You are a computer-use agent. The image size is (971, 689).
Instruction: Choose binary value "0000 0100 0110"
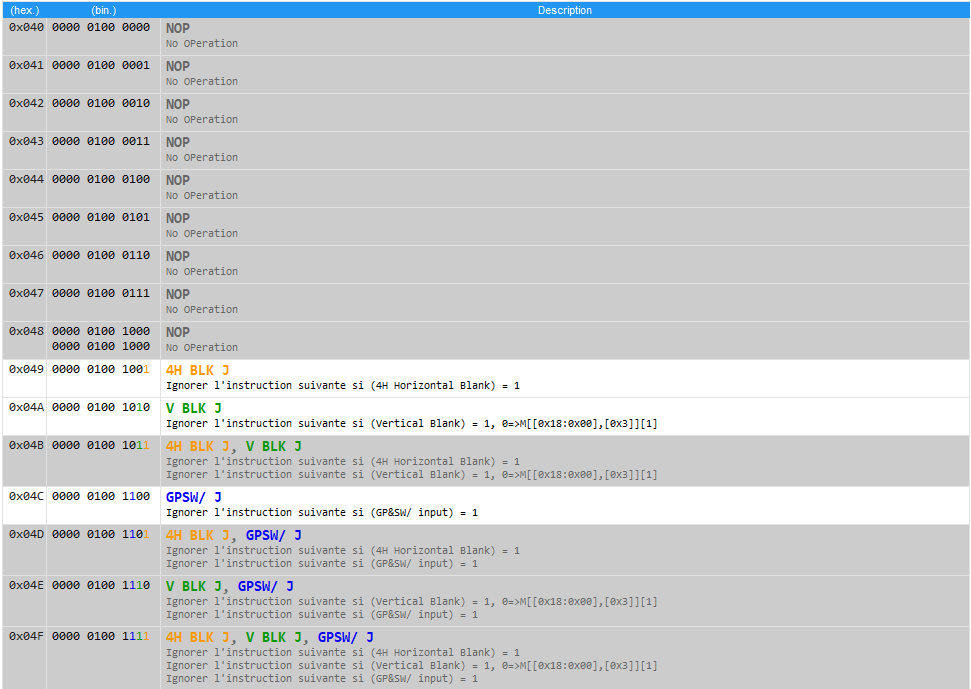click(x=101, y=255)
